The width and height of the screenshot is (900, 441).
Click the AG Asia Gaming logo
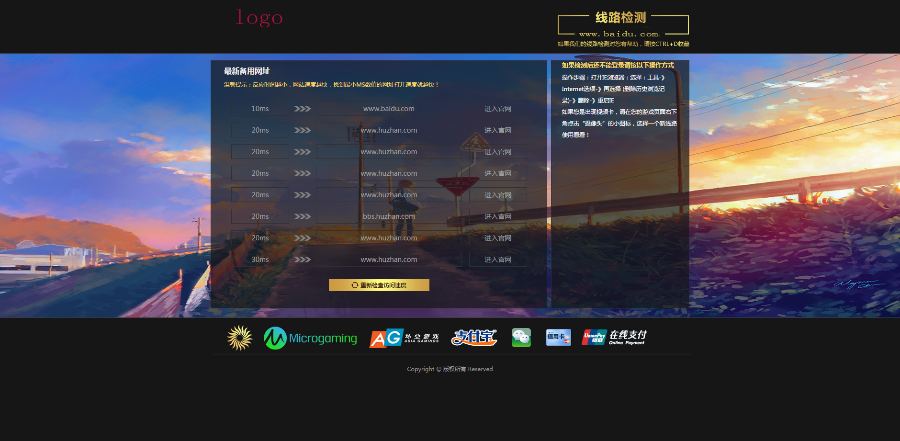point(404,338)
